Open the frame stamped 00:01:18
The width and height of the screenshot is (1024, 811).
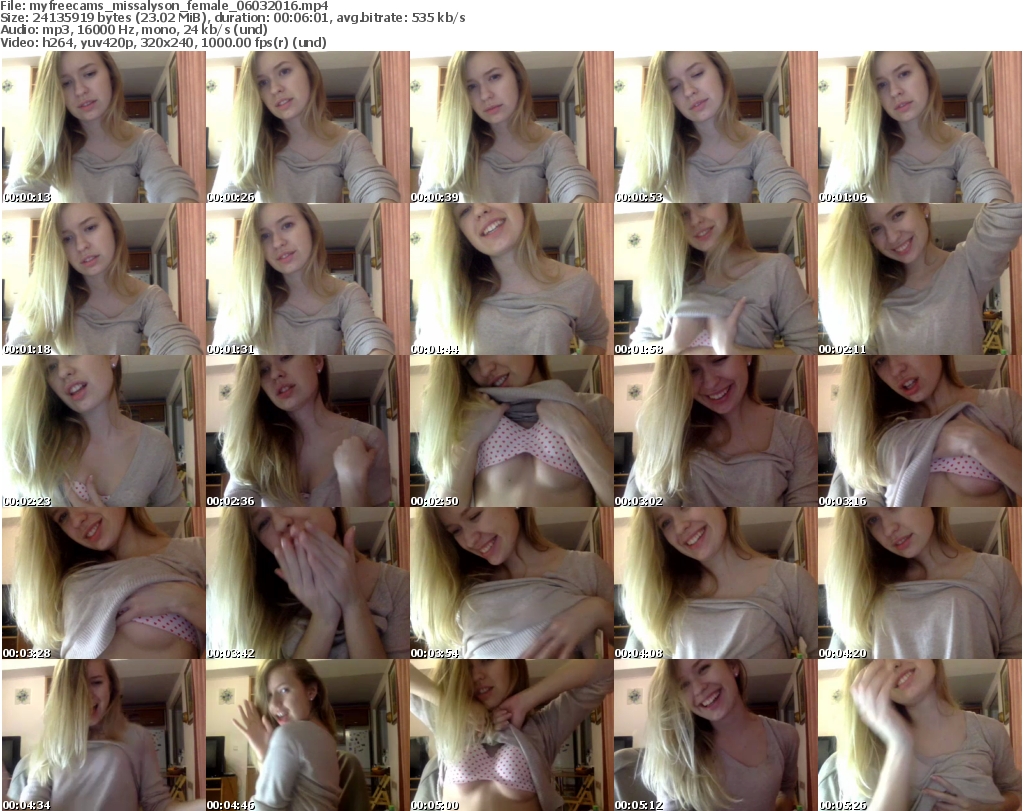(x=103, y=279)
